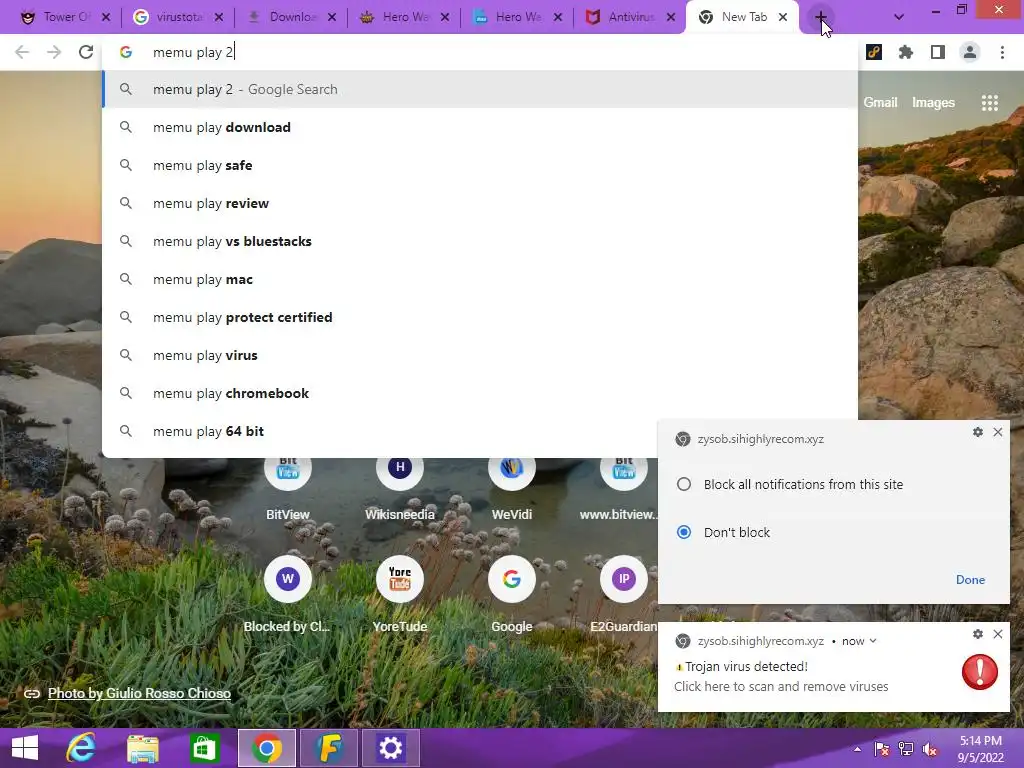Screen dimensions: 1024x768
Task: Launch Internet Explorer from taskbar
Action: click(81, 748)
